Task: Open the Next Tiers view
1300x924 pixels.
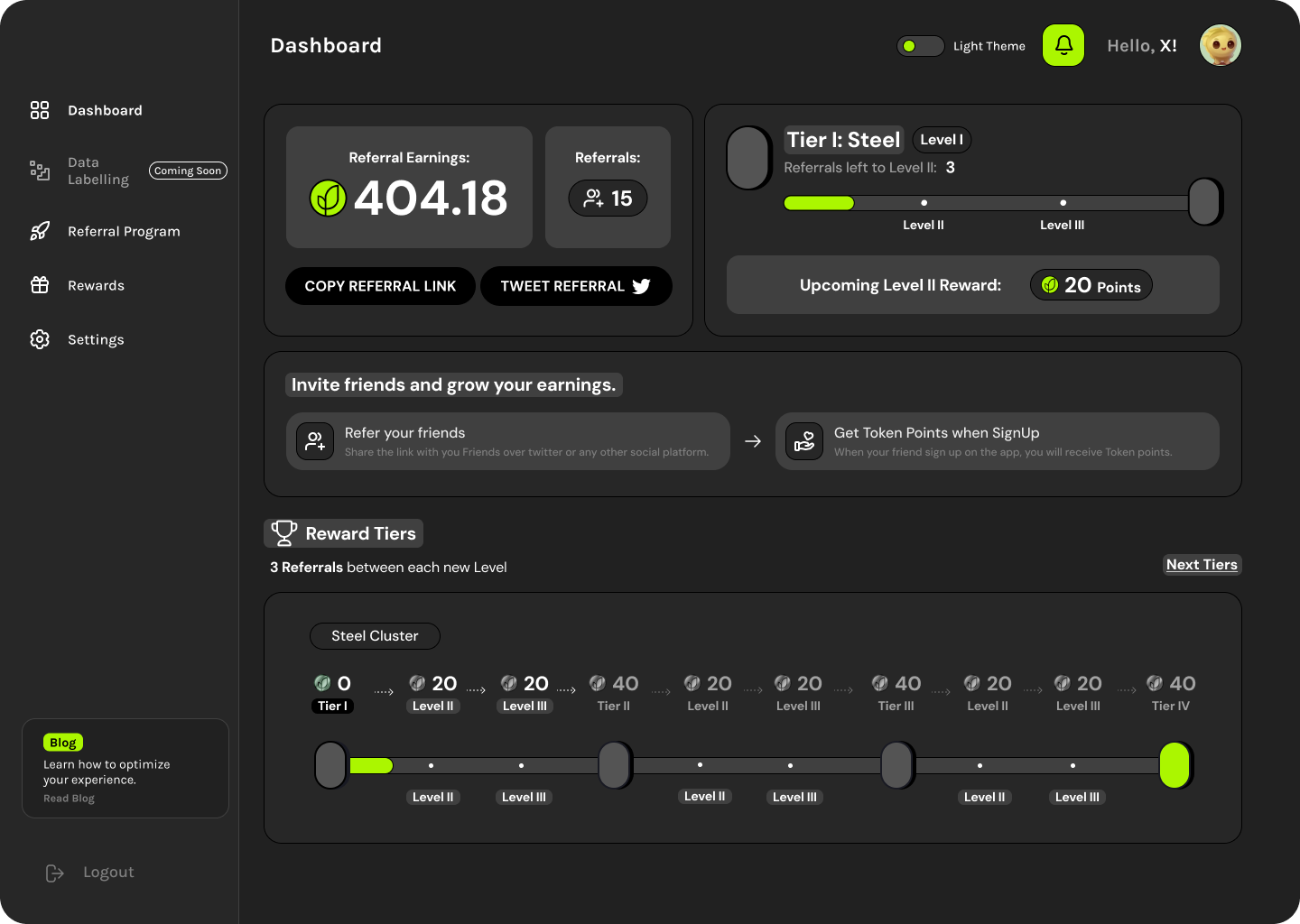Action: (1202, 564)
